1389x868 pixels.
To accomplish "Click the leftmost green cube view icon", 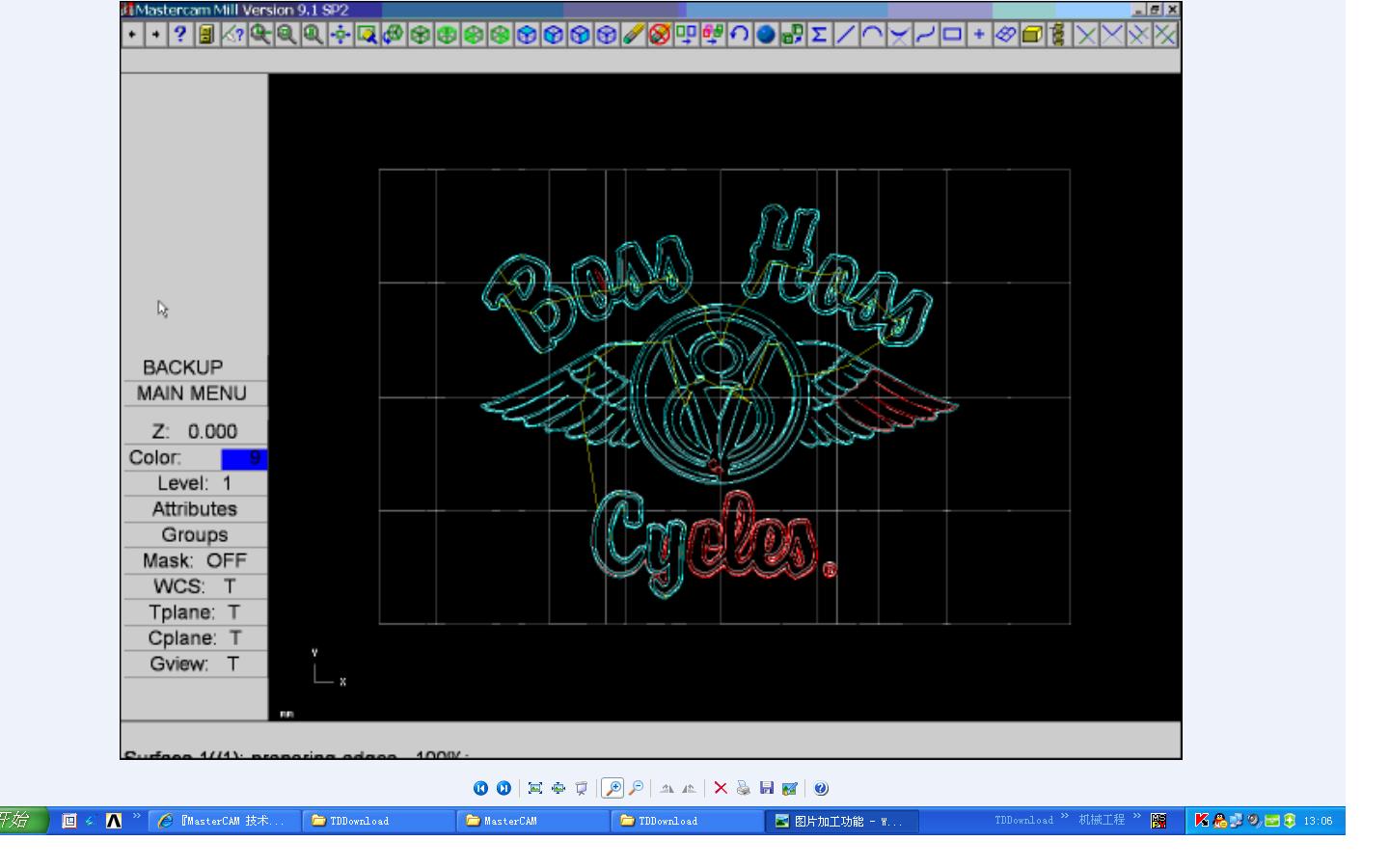I will click(420, 35).
